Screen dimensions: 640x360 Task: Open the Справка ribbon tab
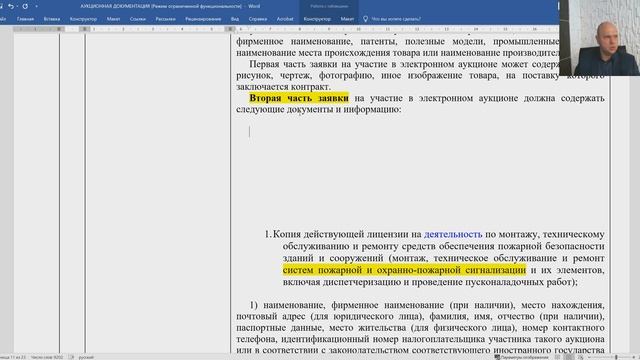pyautogui.click(x=258, y=19)
